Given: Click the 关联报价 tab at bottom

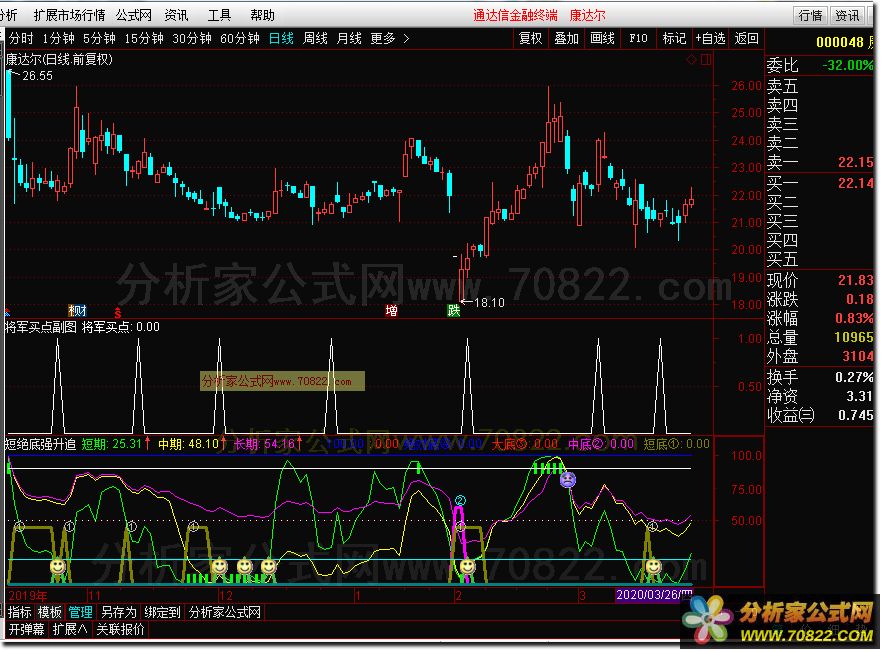Looking at the screenshot, I should (120, 630).
